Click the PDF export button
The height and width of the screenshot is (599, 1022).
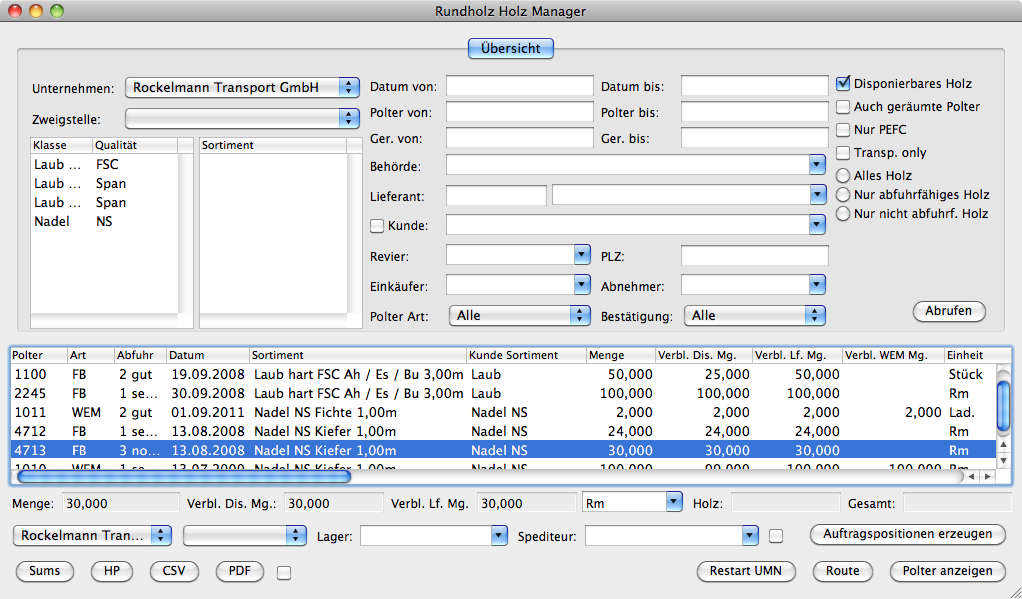(239, 571)
